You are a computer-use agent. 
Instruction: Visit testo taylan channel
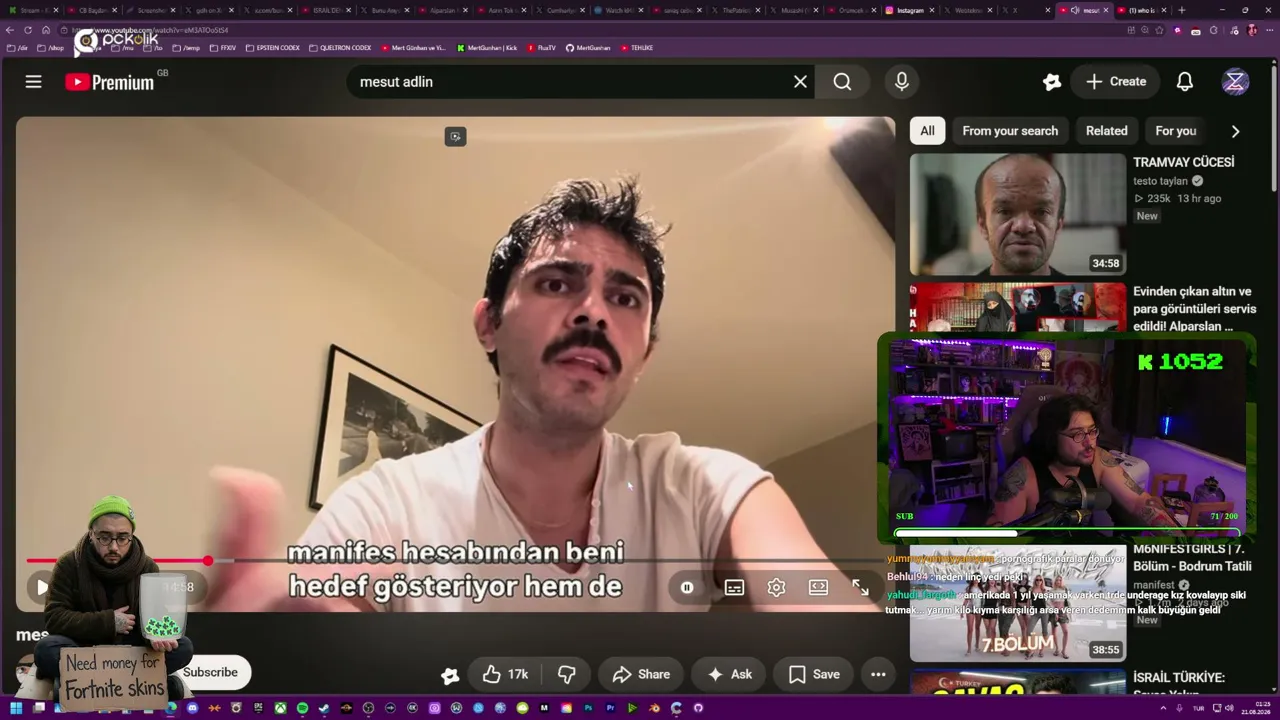pyautogui.click(x=1161, y=181)
